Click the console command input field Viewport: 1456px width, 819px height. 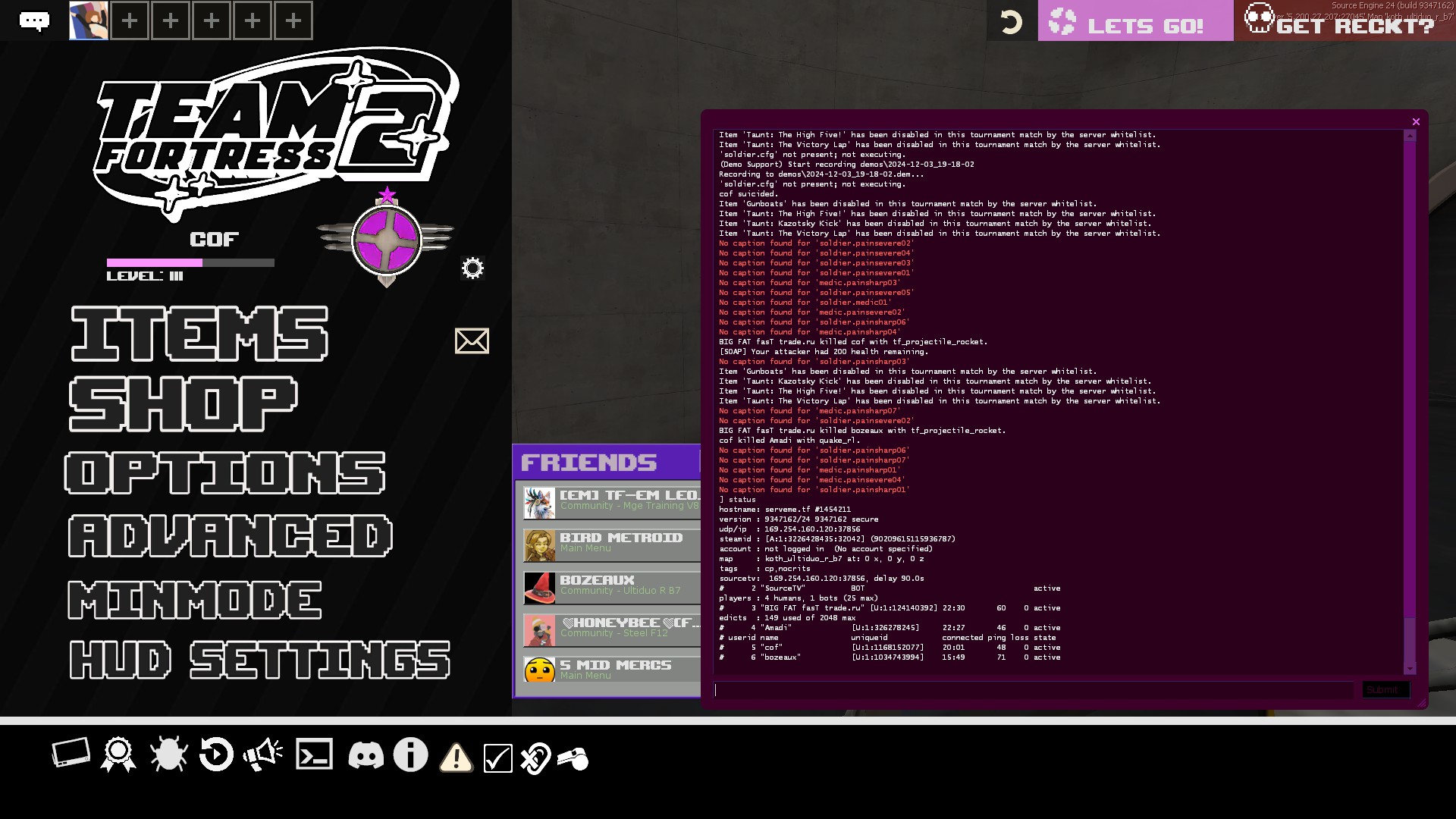tap(1033, 690)
